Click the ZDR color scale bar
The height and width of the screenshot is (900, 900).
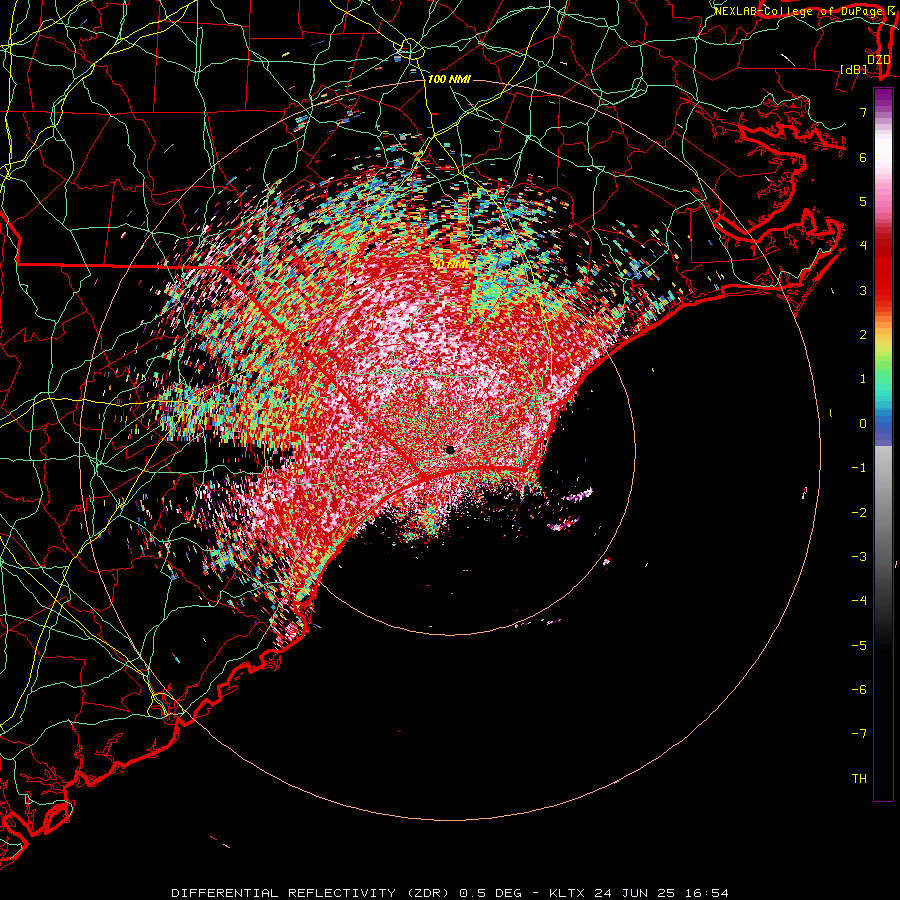[883, 444]
